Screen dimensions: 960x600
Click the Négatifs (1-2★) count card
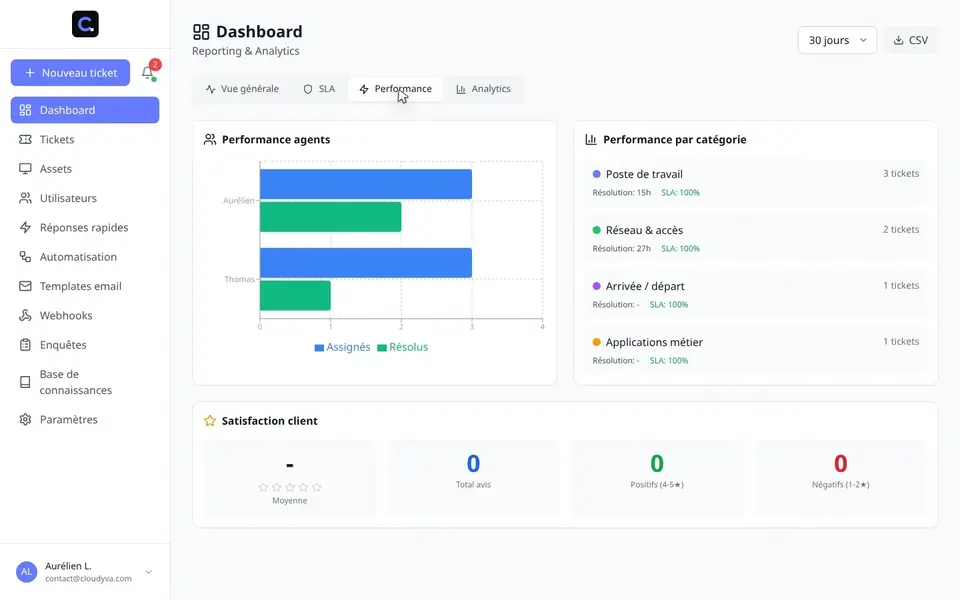click(841, 478)
